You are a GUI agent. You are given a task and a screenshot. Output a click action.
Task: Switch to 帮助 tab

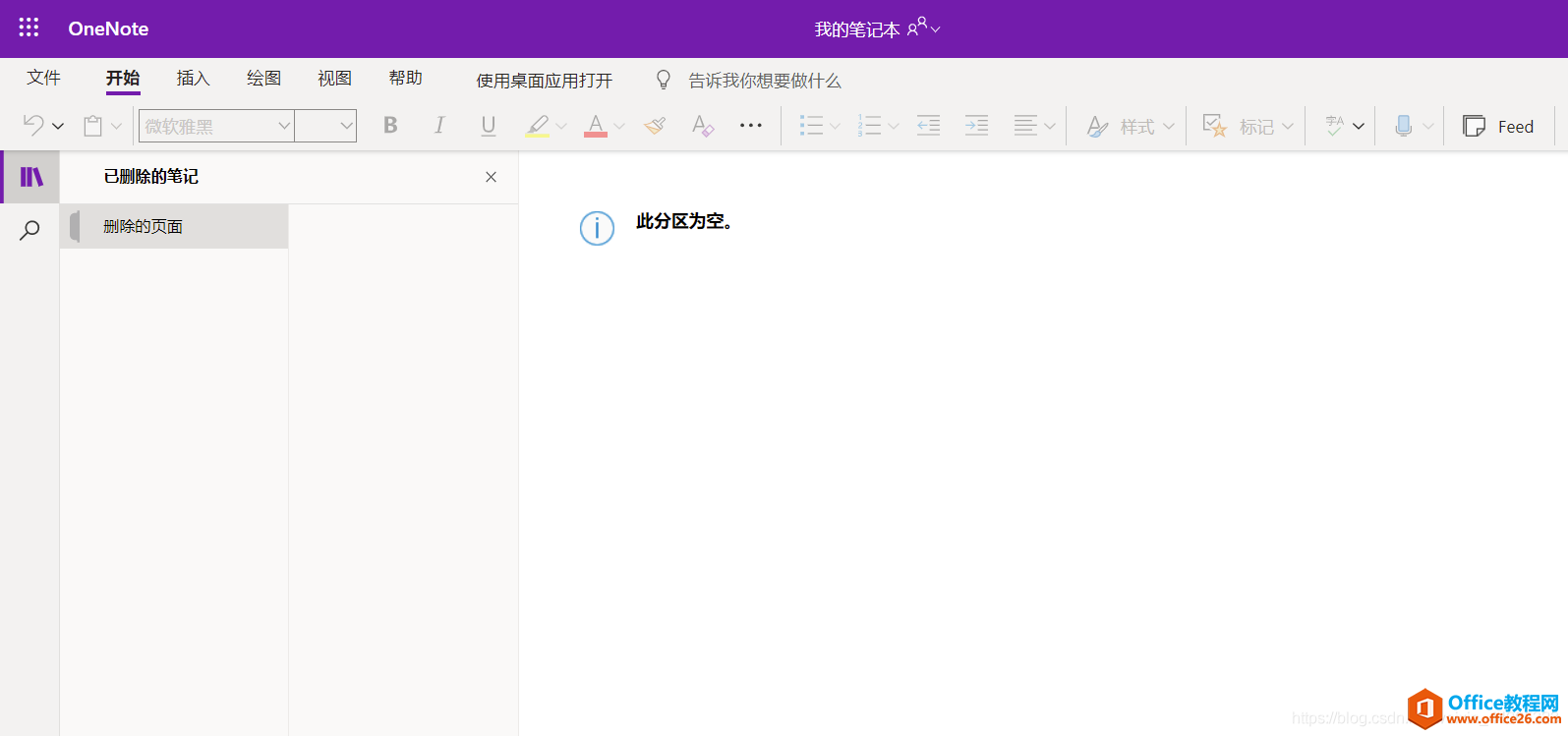click(405, 78)
